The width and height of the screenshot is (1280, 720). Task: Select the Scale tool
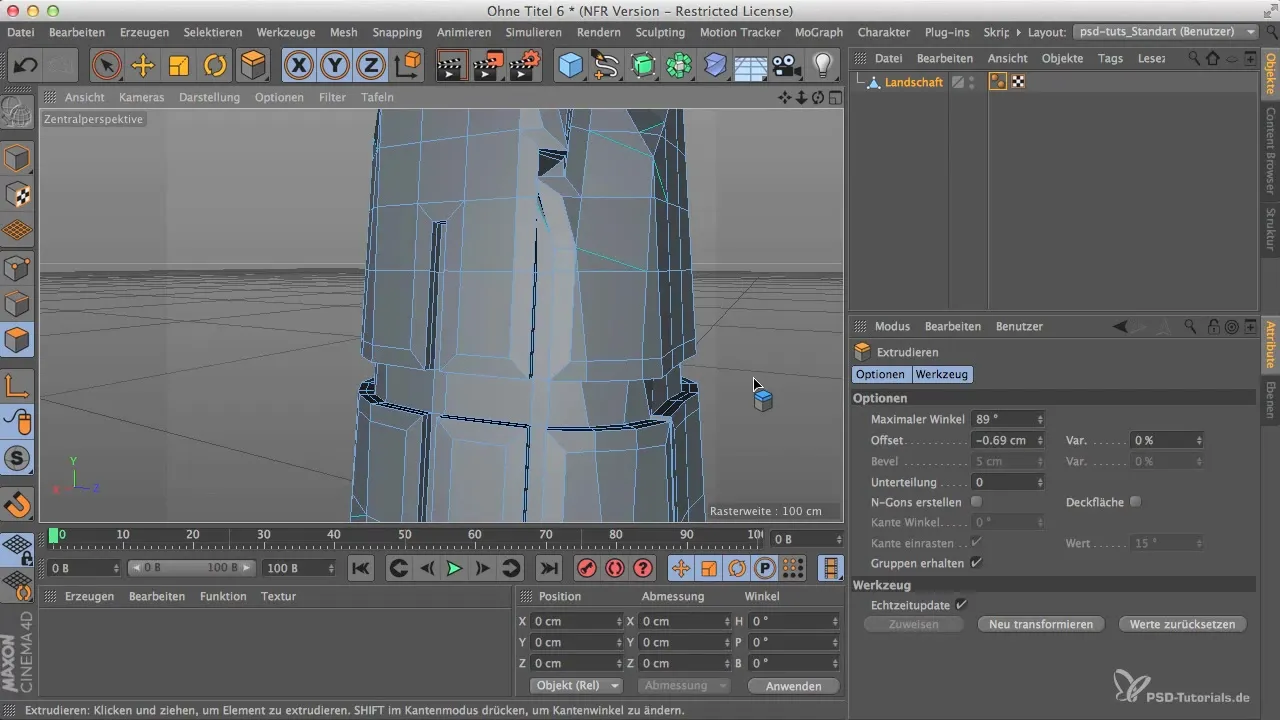tap(179, 66)
